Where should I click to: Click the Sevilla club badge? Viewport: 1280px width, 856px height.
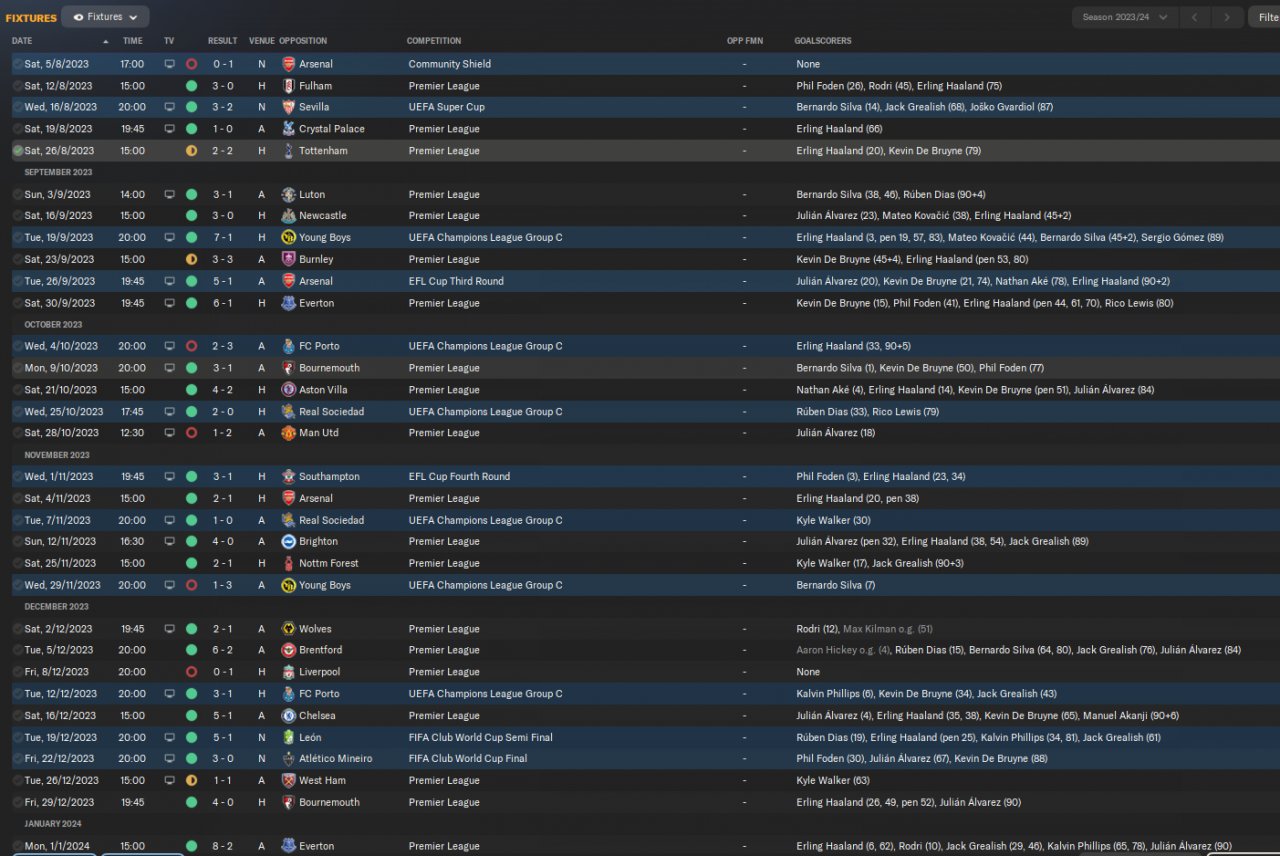[289, 107]
